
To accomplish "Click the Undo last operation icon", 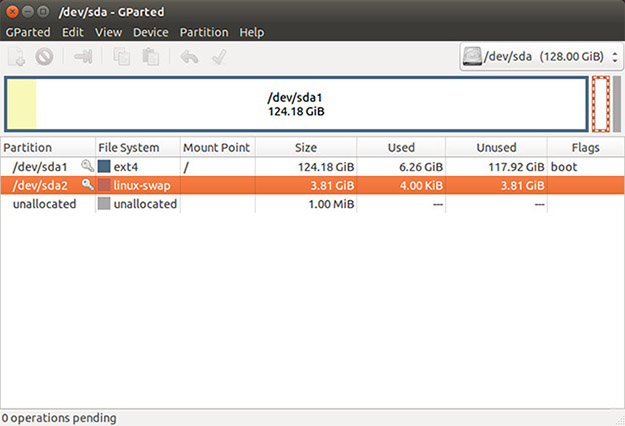I will point(190,58).
